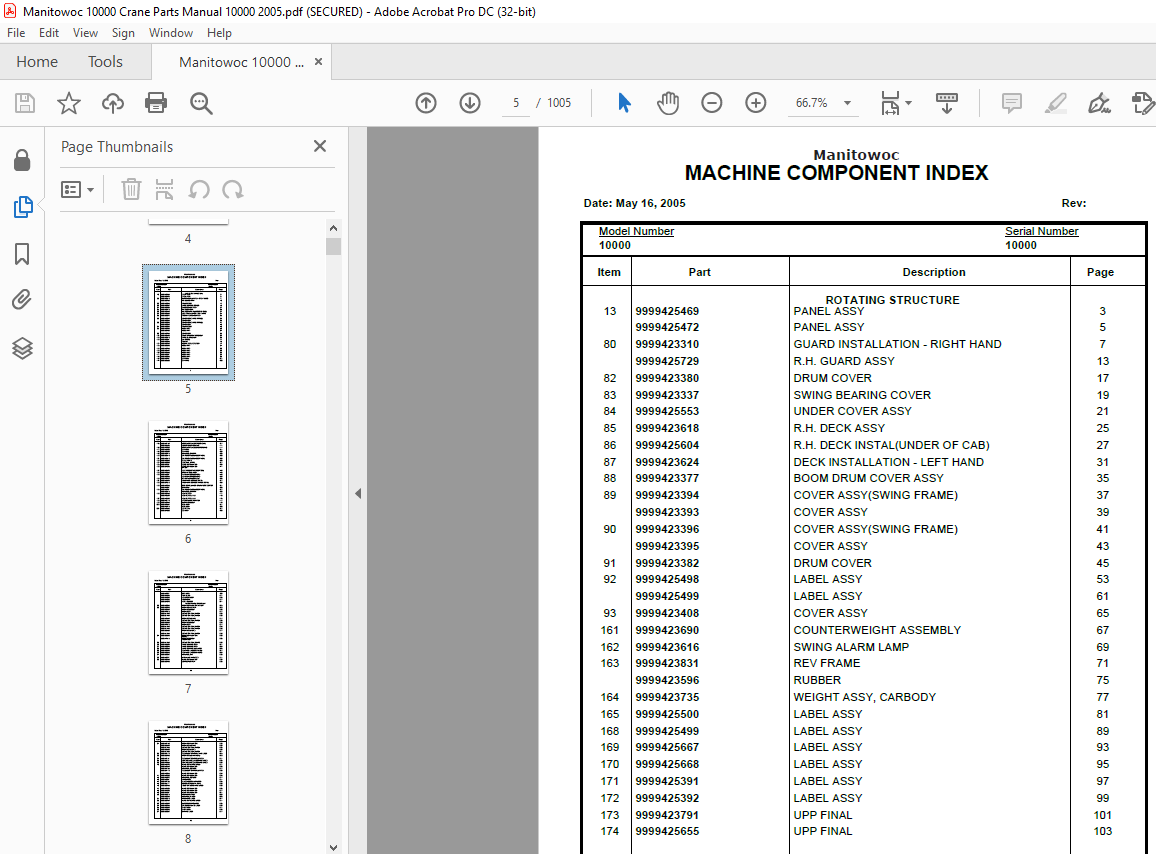Switch to the Tools tab
Viewport: 1156px width, 854px height.
(105, 62)
